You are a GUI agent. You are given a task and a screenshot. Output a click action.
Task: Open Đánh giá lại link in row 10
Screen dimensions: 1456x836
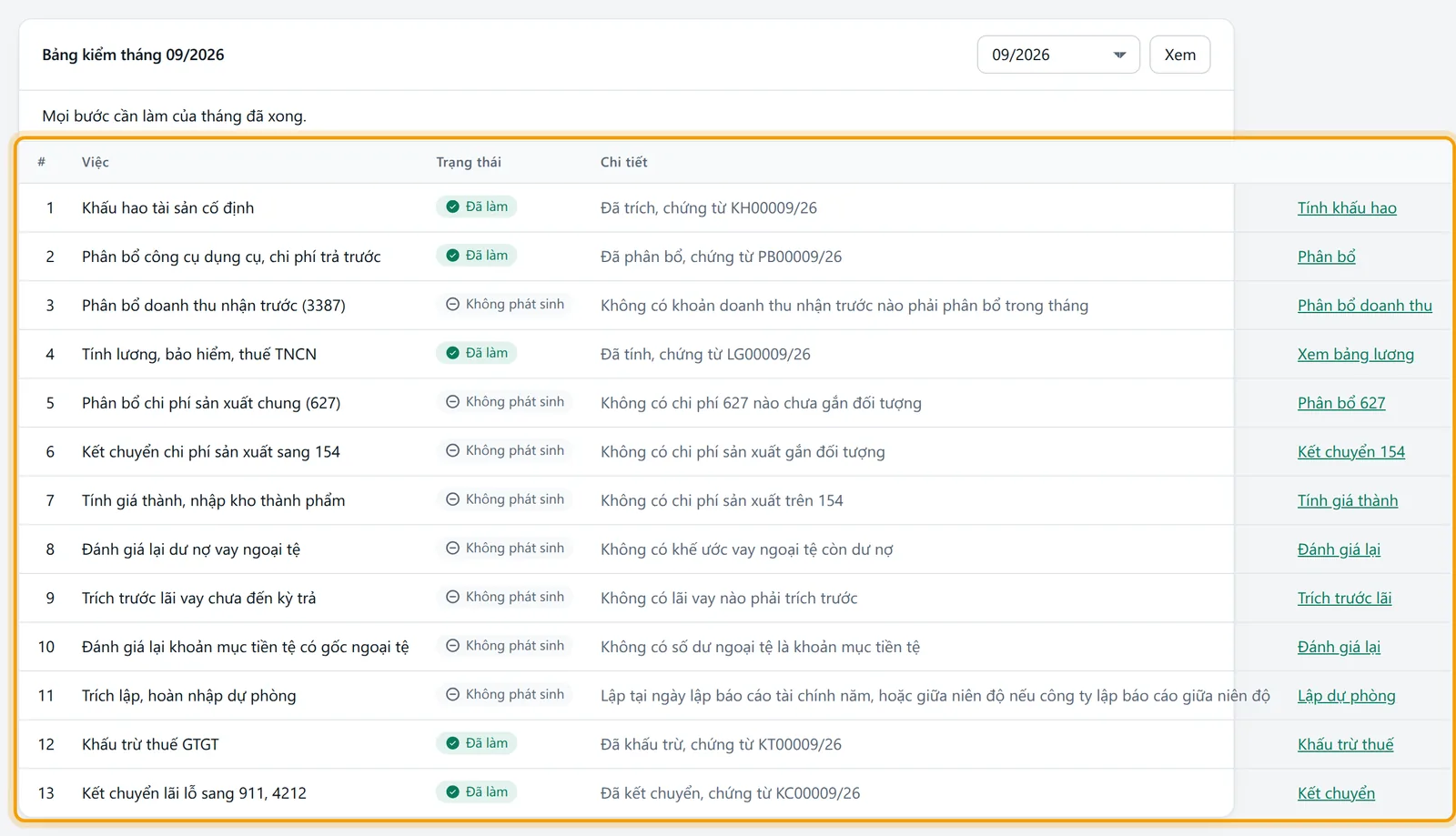1339,647
